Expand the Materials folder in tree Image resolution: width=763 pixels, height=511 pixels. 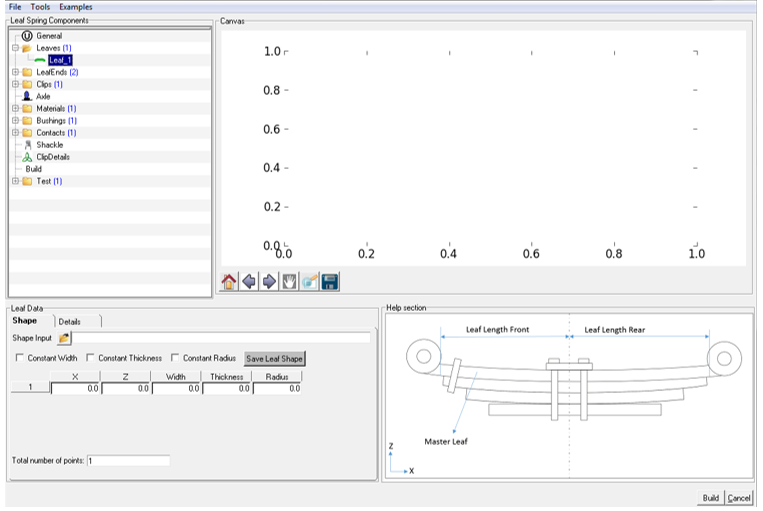pyautogui.click(x=15, y=108)
